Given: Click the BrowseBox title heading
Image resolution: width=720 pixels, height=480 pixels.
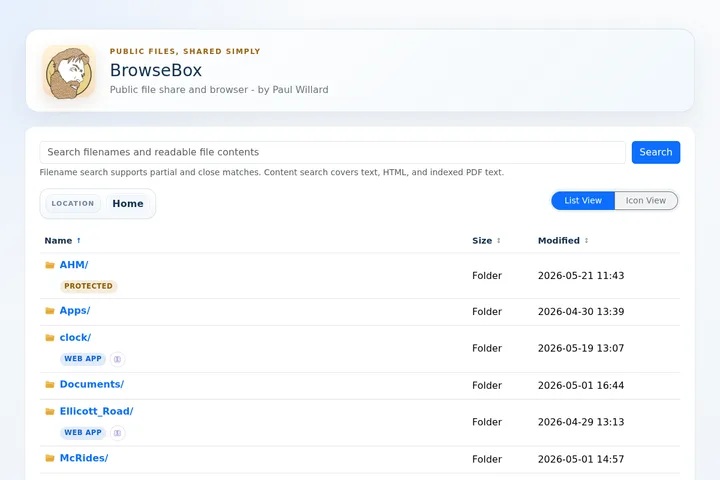Looking at the screenshot, I should point(156,70).
